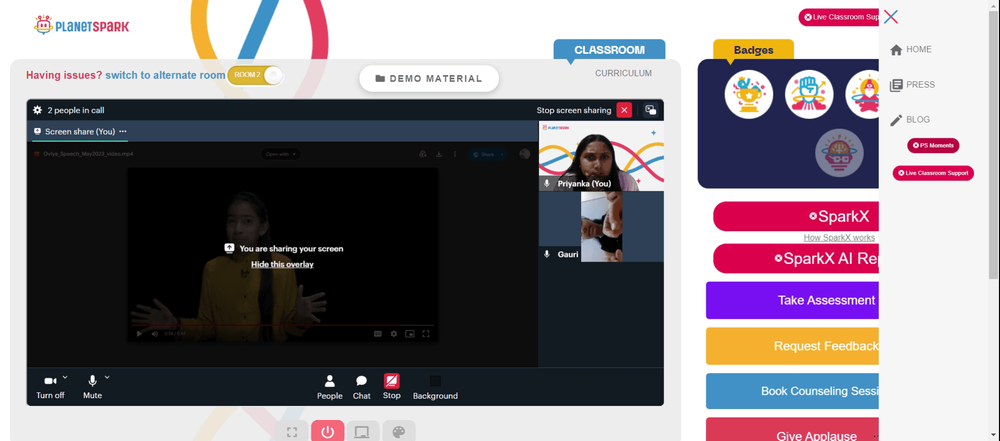This screenshot has height=441, width=1000.
Task: Mute the microphone button
Action: (92, 381)
